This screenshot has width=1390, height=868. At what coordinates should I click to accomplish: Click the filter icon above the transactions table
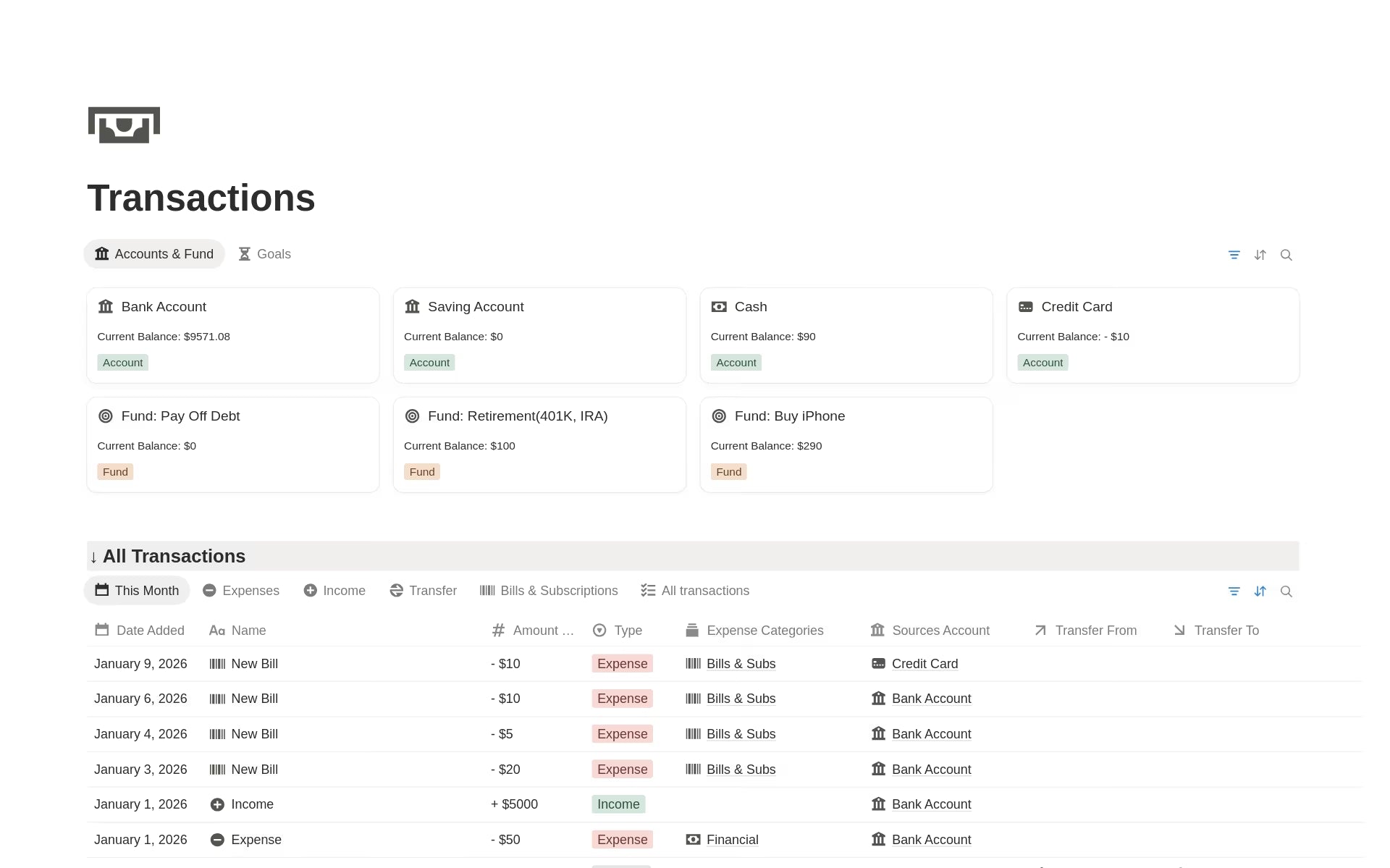coord(1234,591)
